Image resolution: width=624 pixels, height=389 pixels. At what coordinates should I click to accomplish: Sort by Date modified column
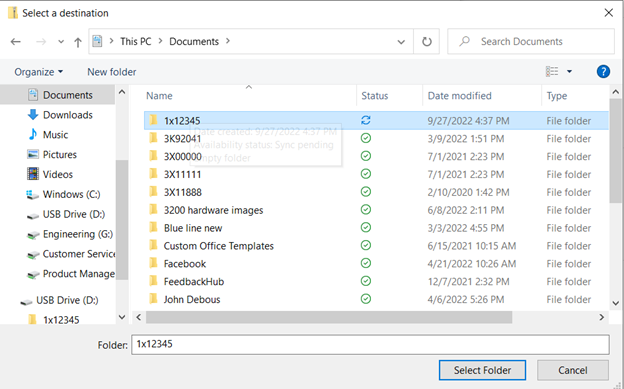459,96
